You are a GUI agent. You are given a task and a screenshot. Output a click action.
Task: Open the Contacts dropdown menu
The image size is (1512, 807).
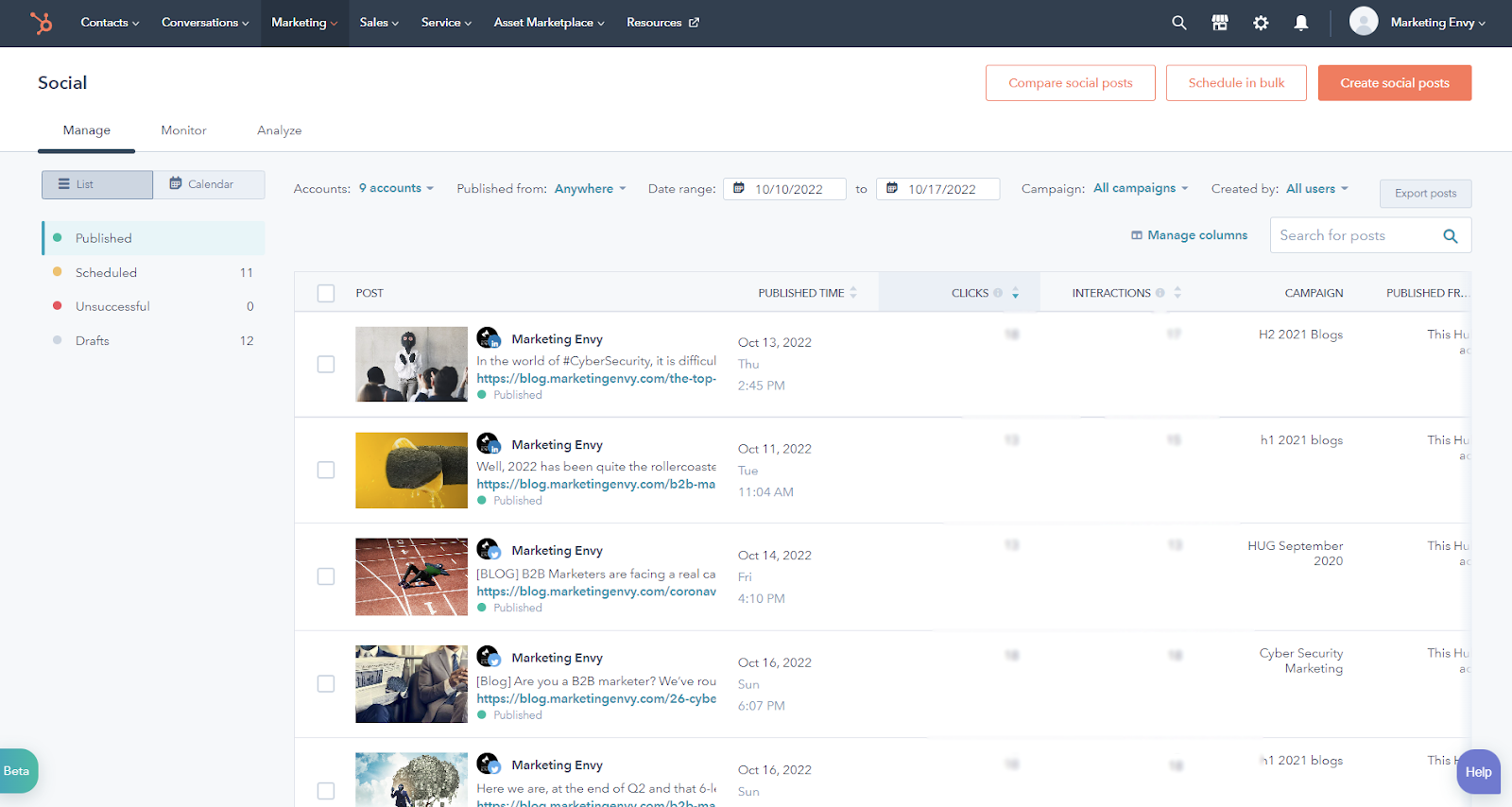[x=110, y=23]
